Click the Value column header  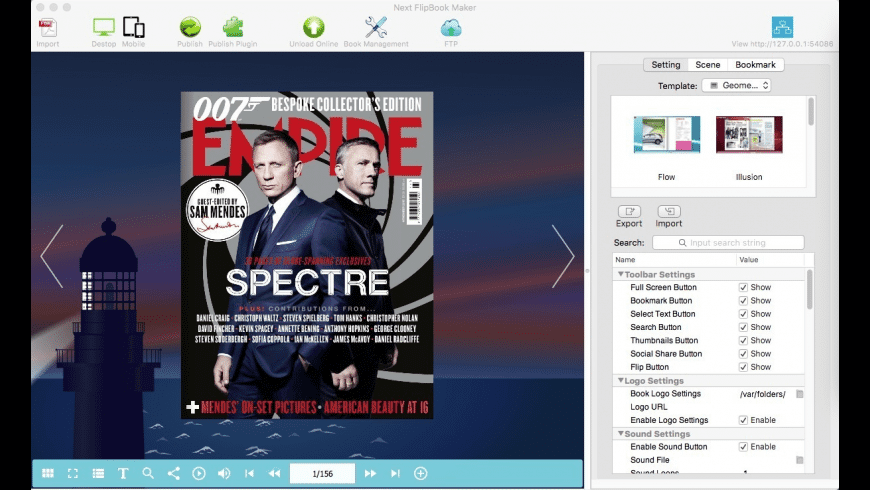[x=770, y=260]
